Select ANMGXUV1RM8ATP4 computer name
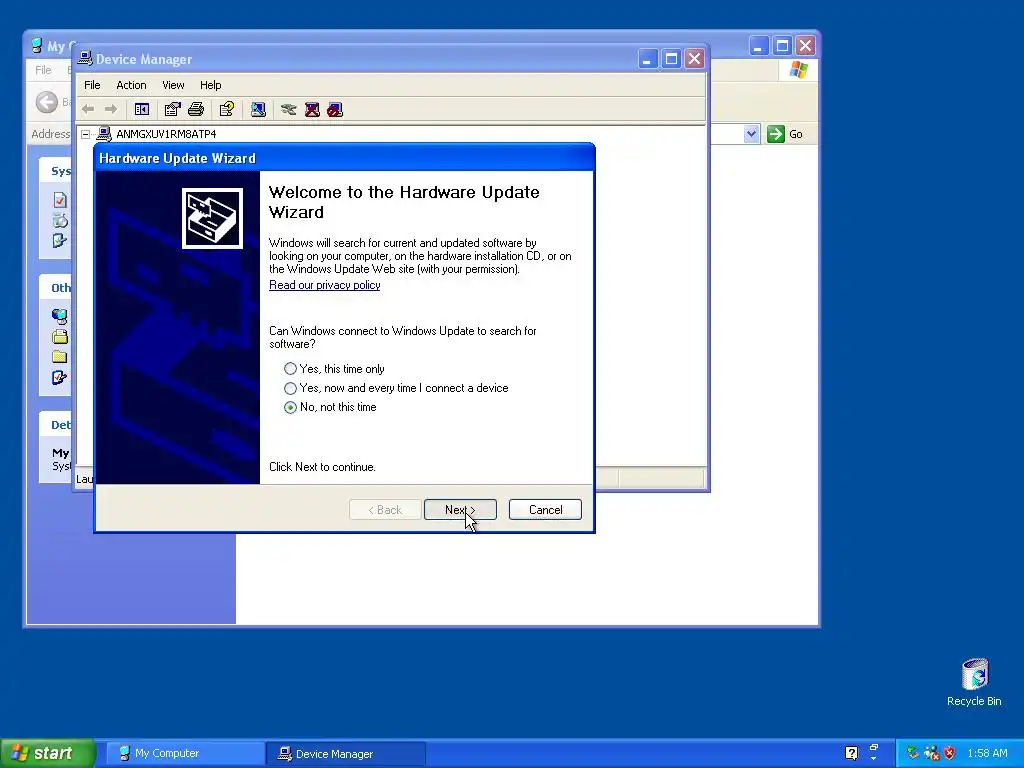This screenshot has width=1024, height=768. (166, 134)
